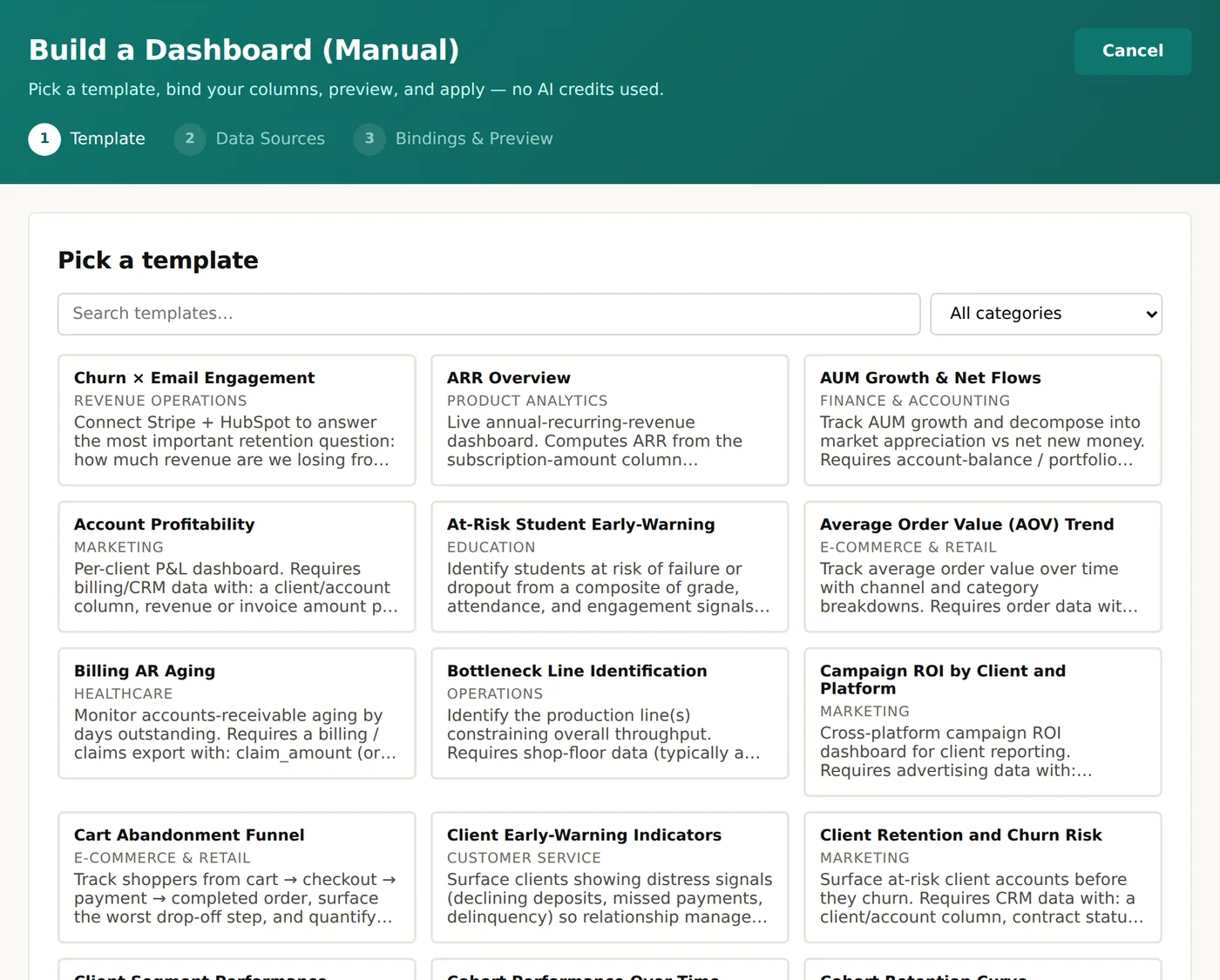This screenshot has height=980, width=1220.
Task: Select the ARR Overview template card
Action: pos(610,420)
